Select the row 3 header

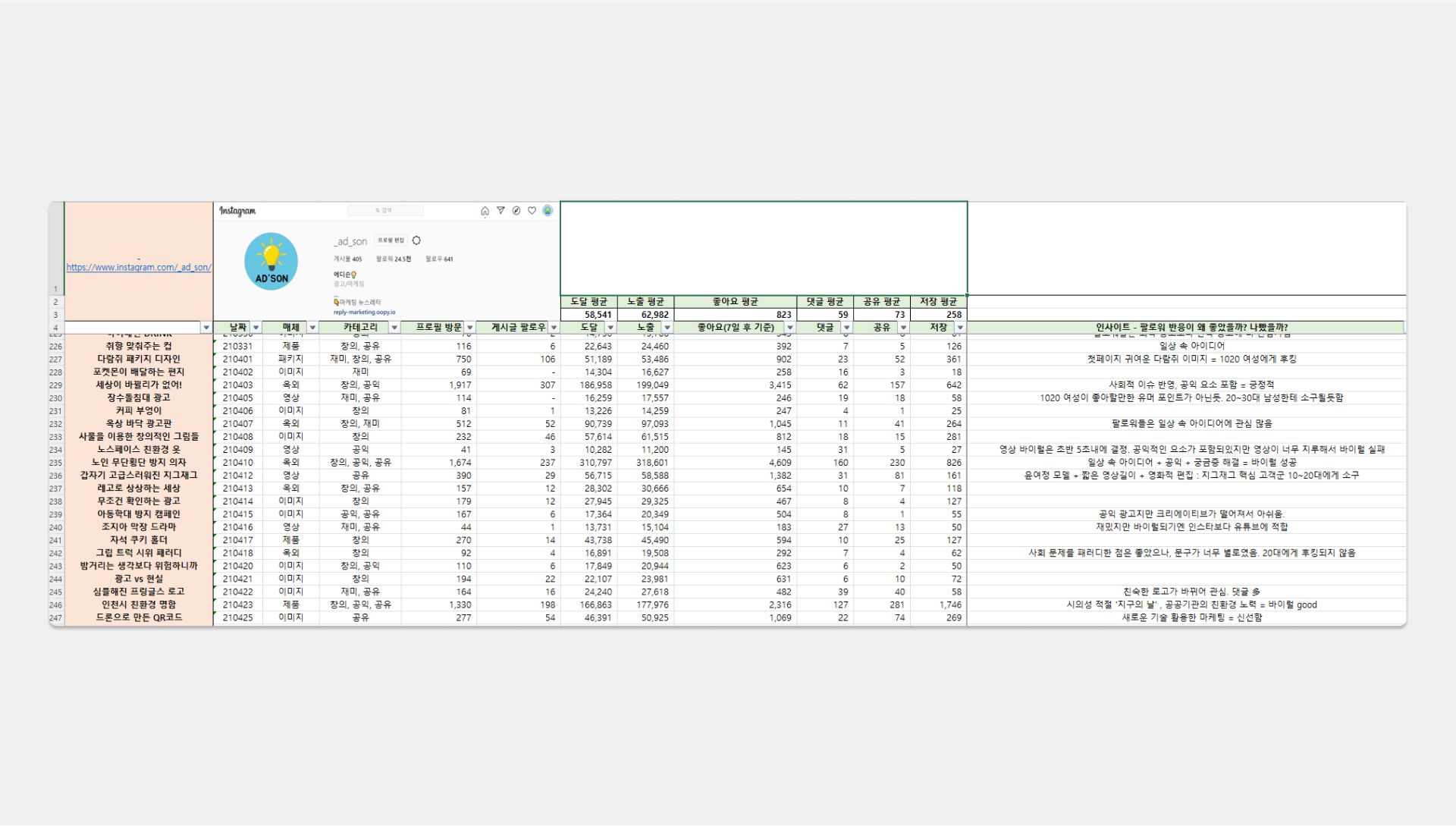tap(56, 315)
